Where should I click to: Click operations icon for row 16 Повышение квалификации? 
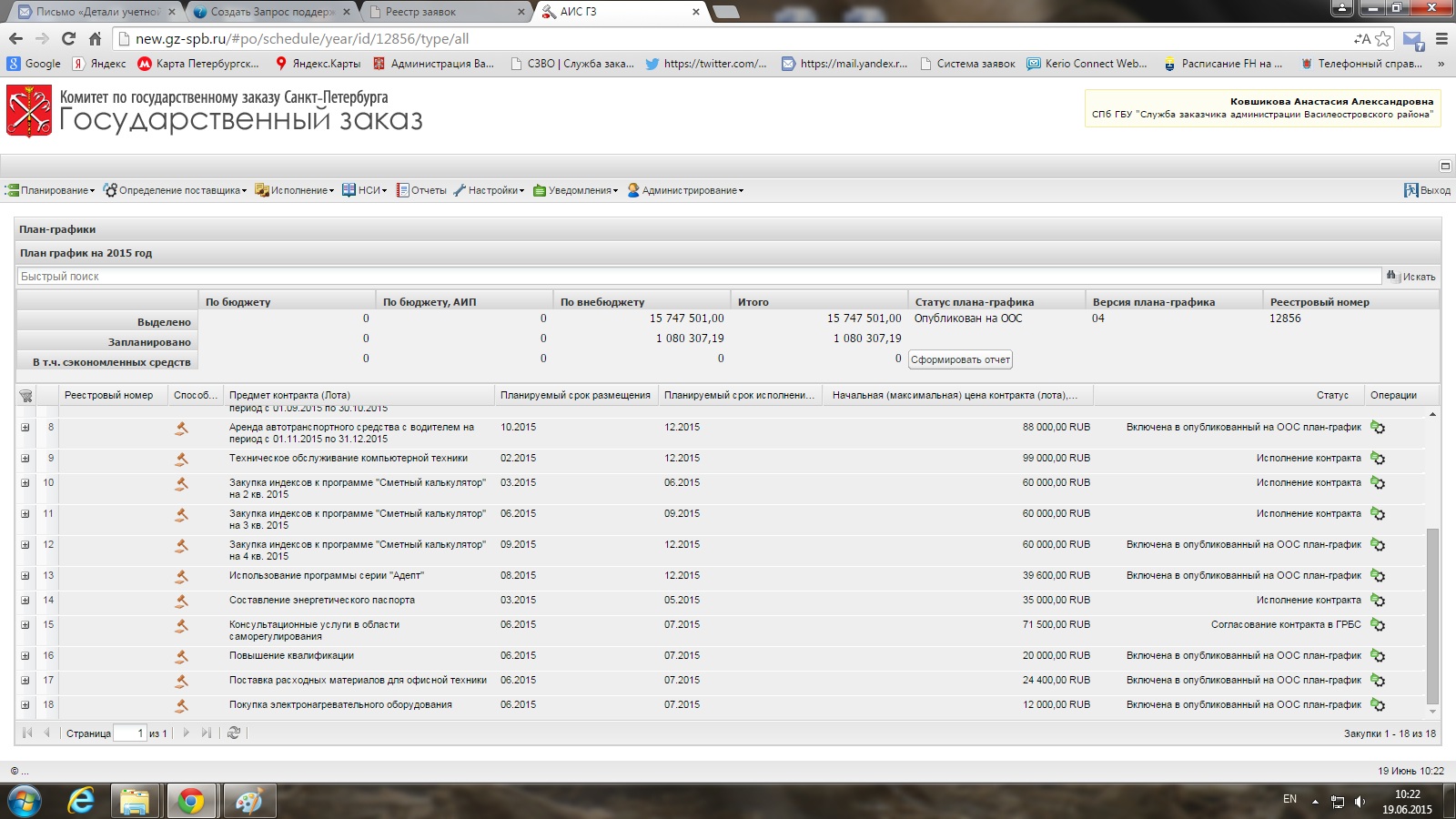coord(1378,656)
